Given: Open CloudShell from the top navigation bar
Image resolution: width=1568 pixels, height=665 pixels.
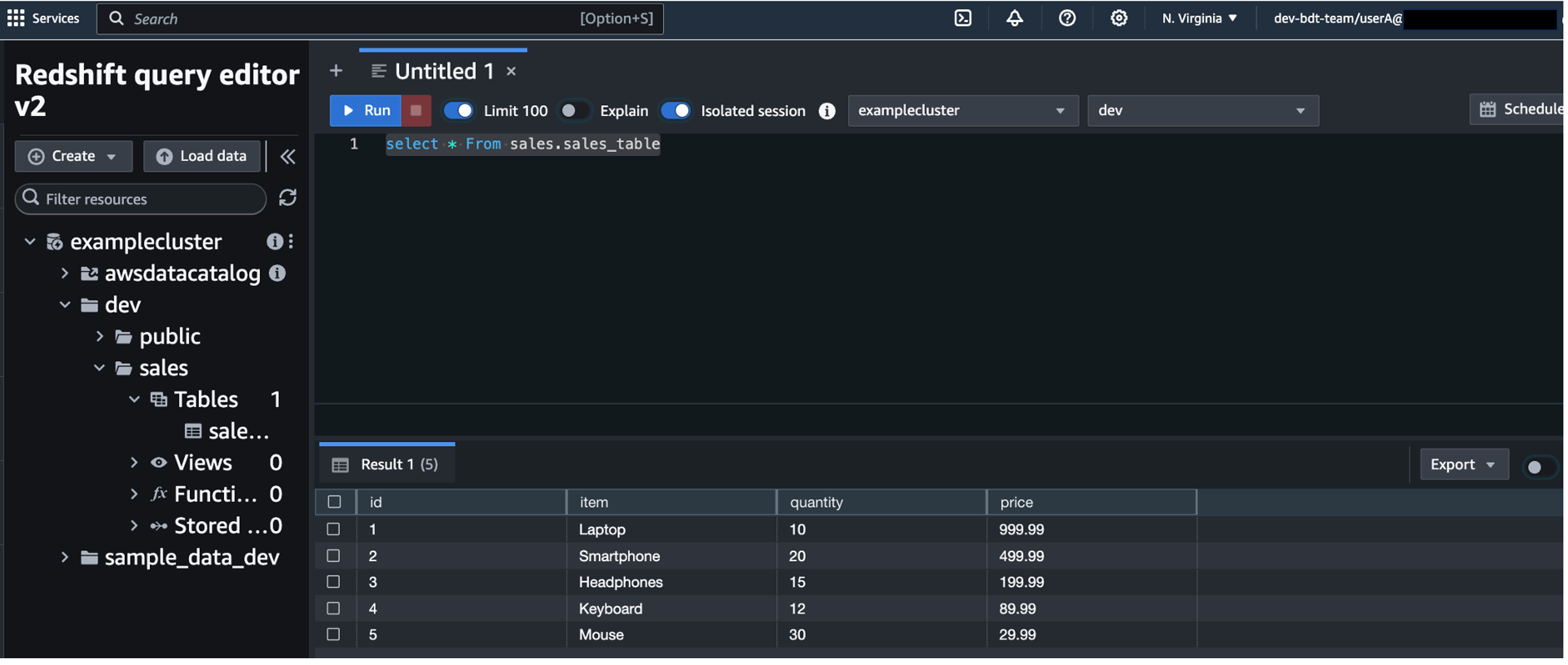Looking at the screenshot, I should pyautogui.click(x=962, y=18).
